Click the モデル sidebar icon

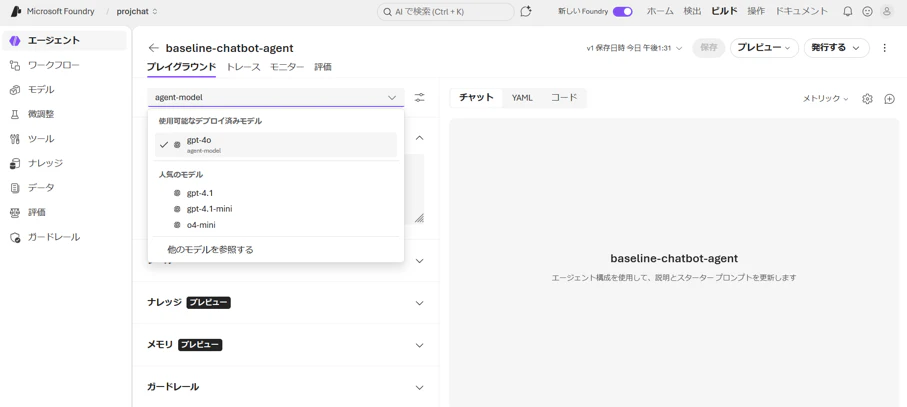15,90
